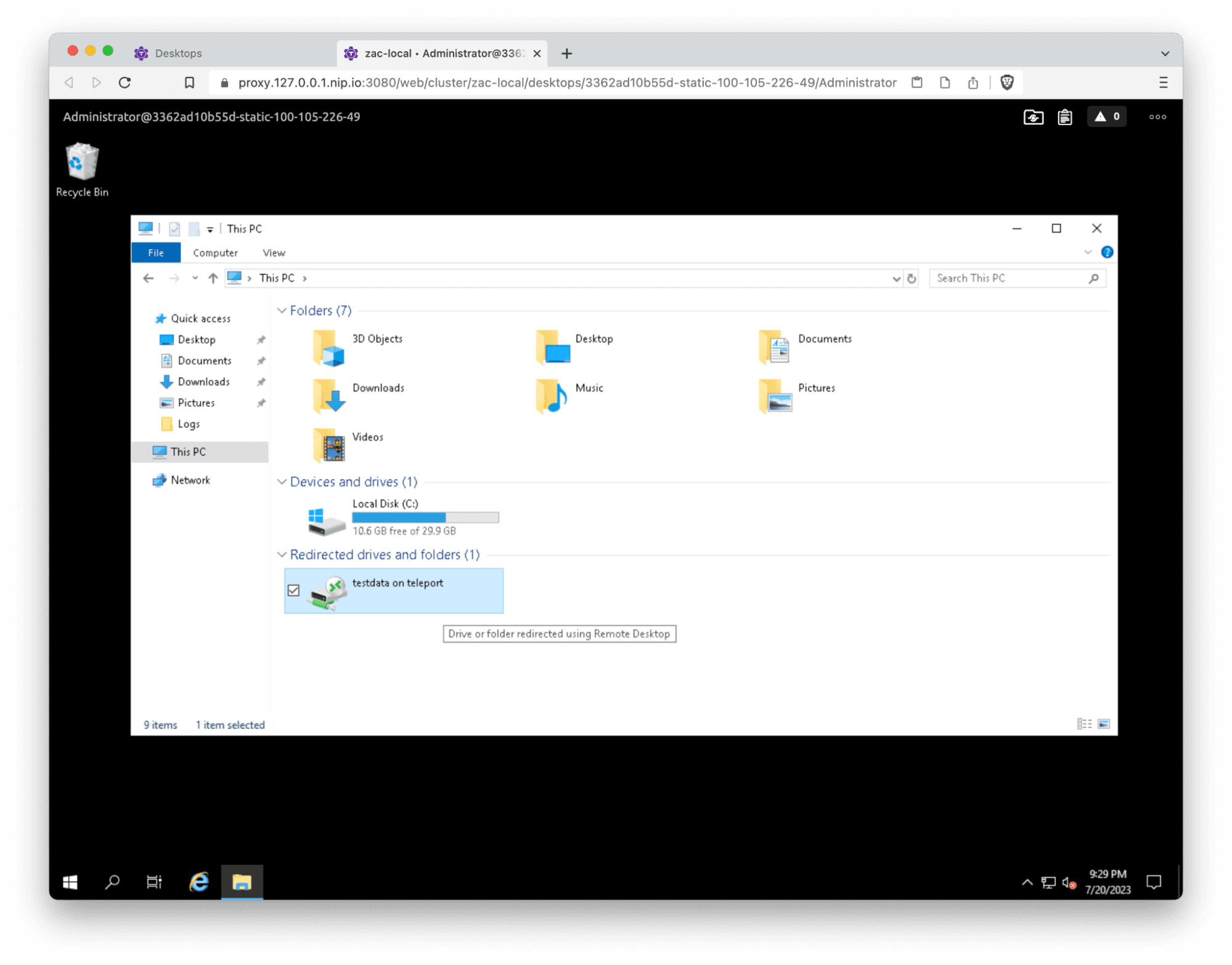
Task: Click the details view icon in status bar
Action: (1084, 724)
